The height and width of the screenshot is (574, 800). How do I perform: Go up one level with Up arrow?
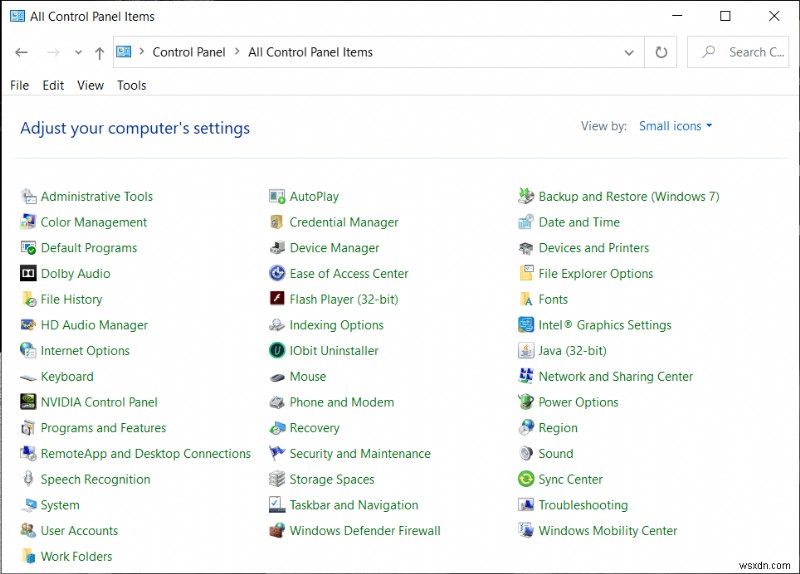click(99, 53)
